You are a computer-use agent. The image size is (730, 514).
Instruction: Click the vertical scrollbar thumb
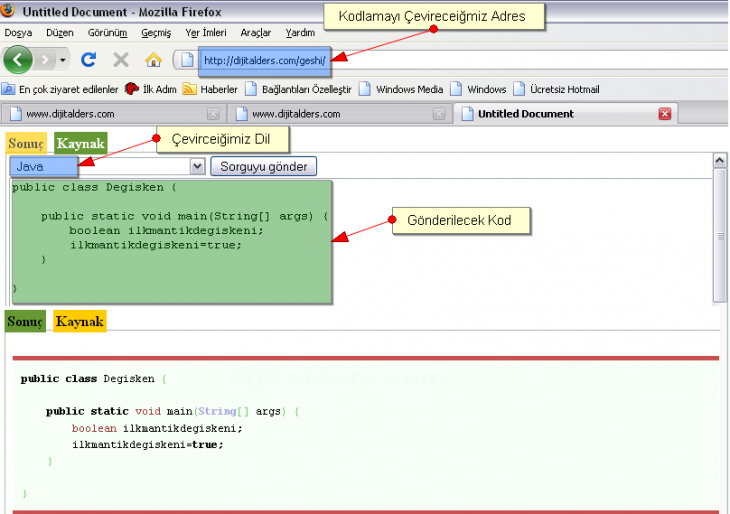point(720,235)
